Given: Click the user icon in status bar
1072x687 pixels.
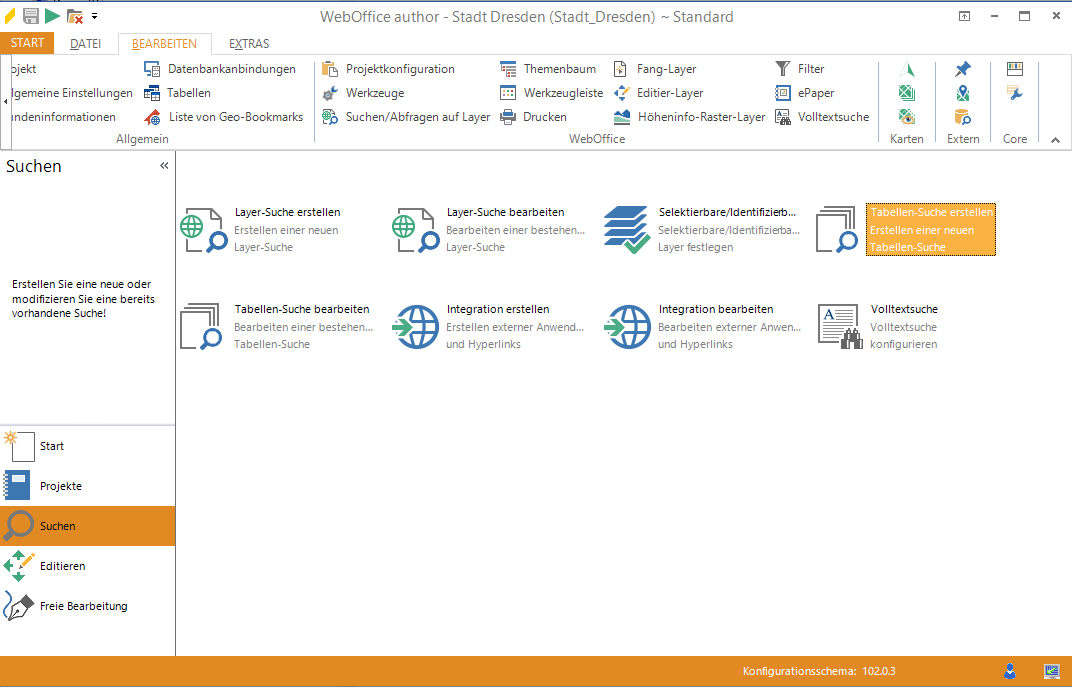Looking at the screenshot, I should pyautogui.click(x=1010, y=671).
